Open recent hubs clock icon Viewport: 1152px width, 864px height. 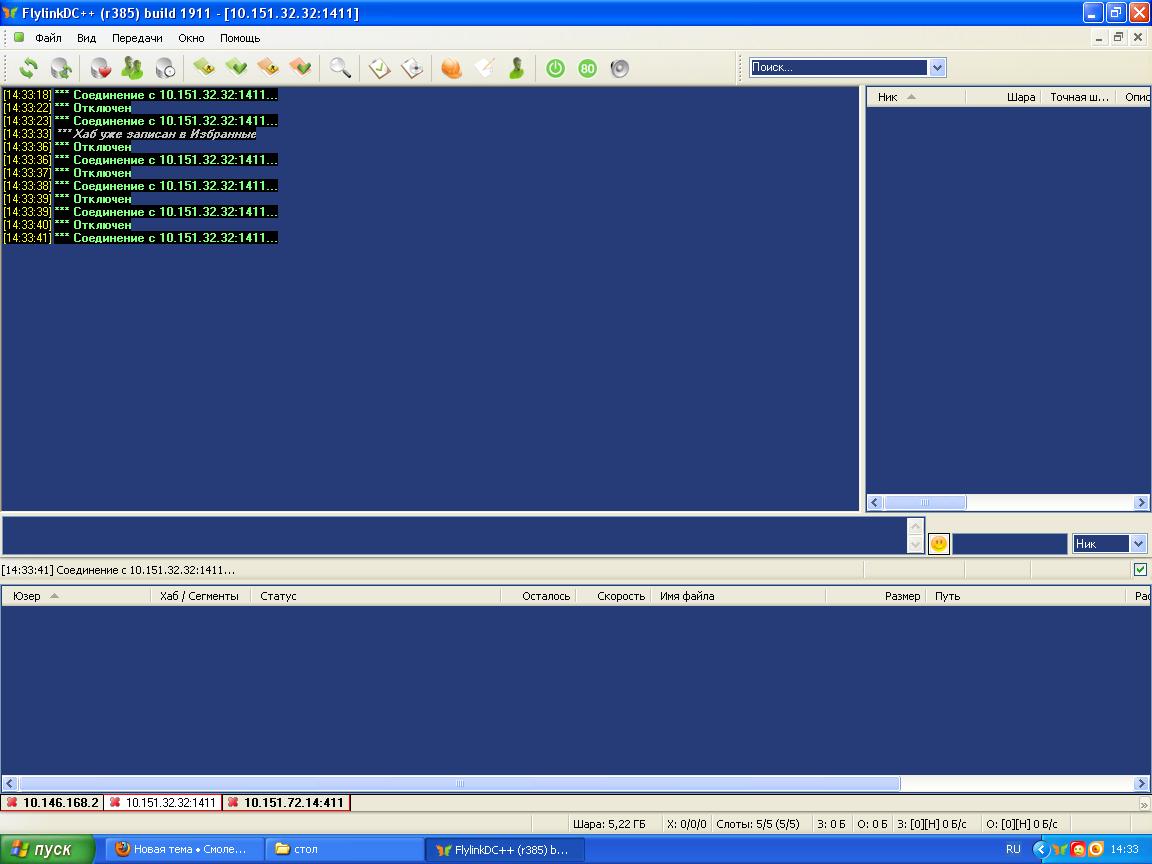point(165,68)
